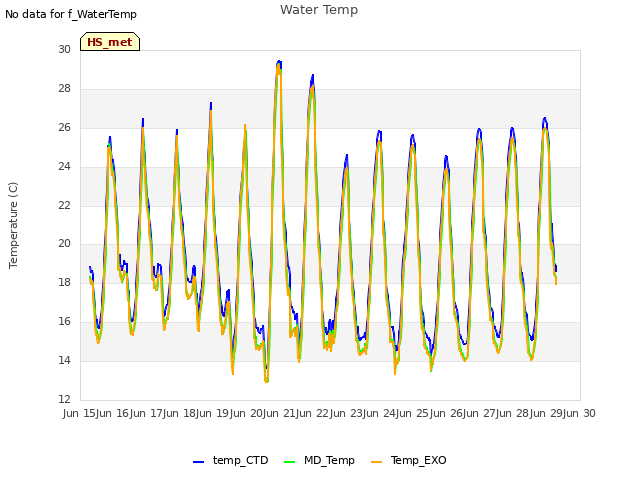The width and height of the screenshot is (640, 480).
Task: Click the Jun 16 x-axis label
Action: pyautogui.click(x=114, y=413)
